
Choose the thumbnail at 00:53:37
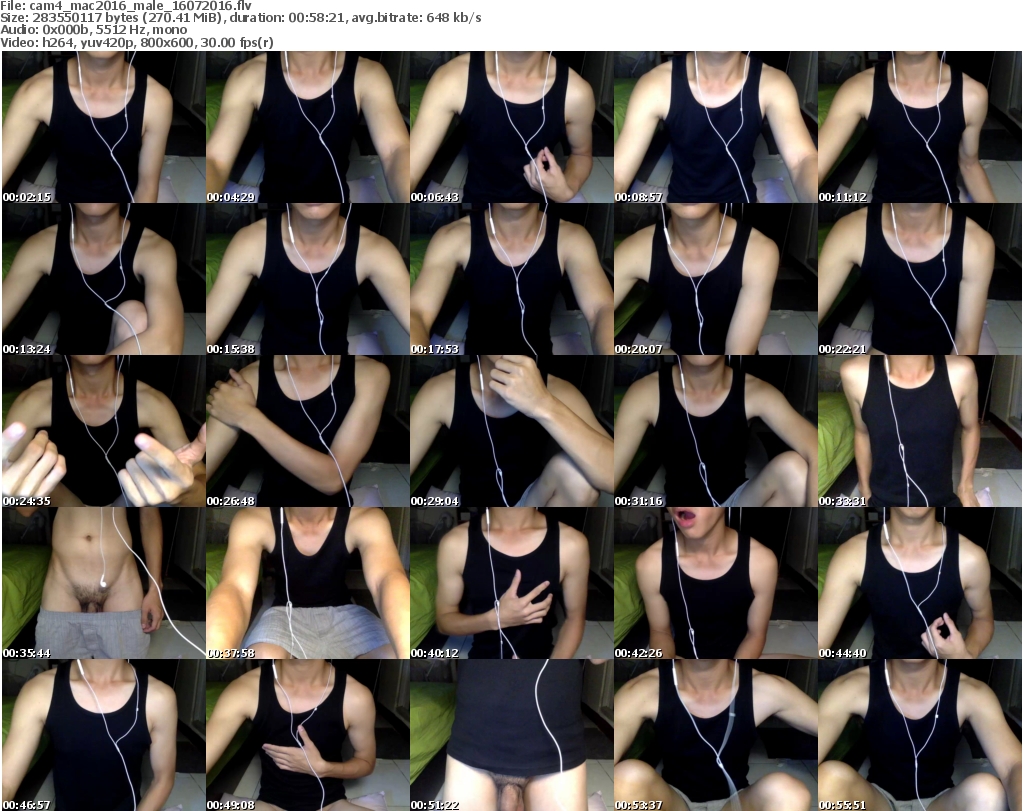click(716, 735)
